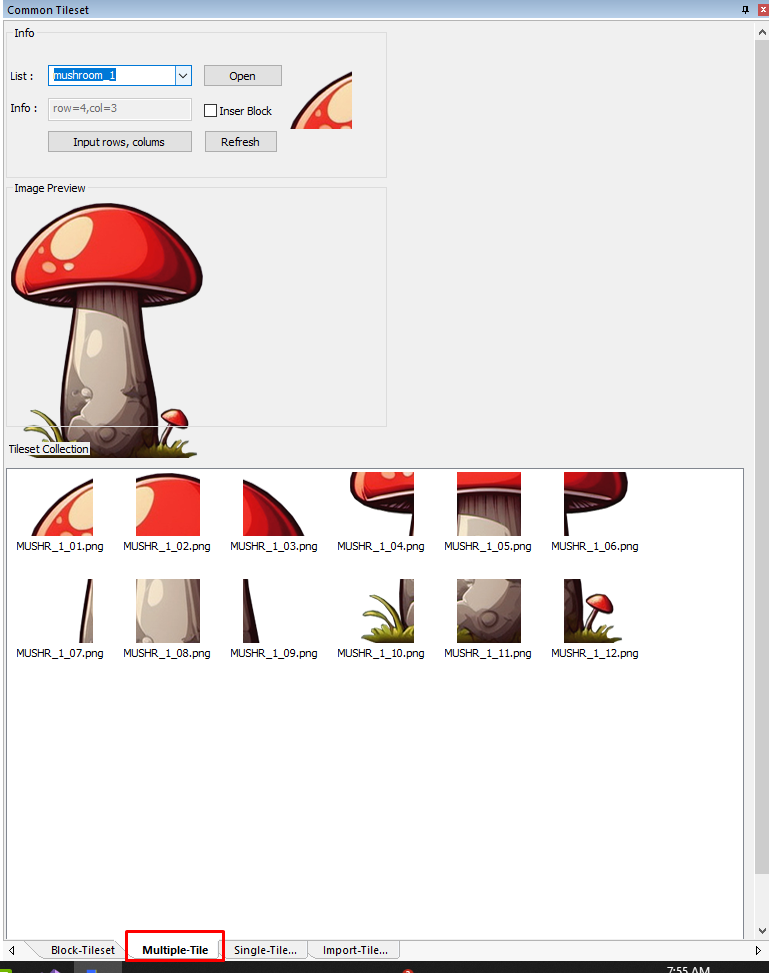Click the MUSHR_1_03.png tile

[x=273, y=506]
